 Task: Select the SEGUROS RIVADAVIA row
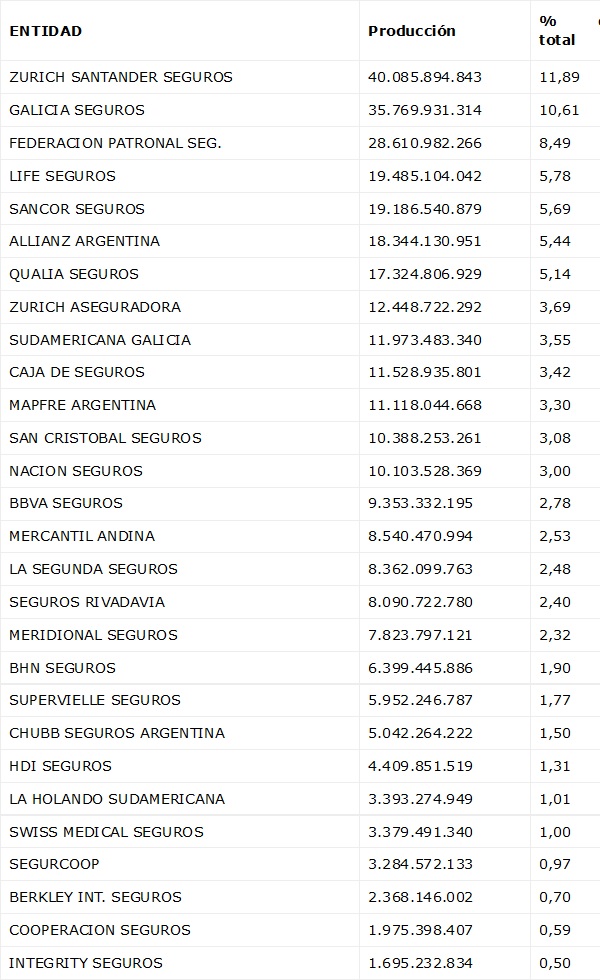point(87,602)
